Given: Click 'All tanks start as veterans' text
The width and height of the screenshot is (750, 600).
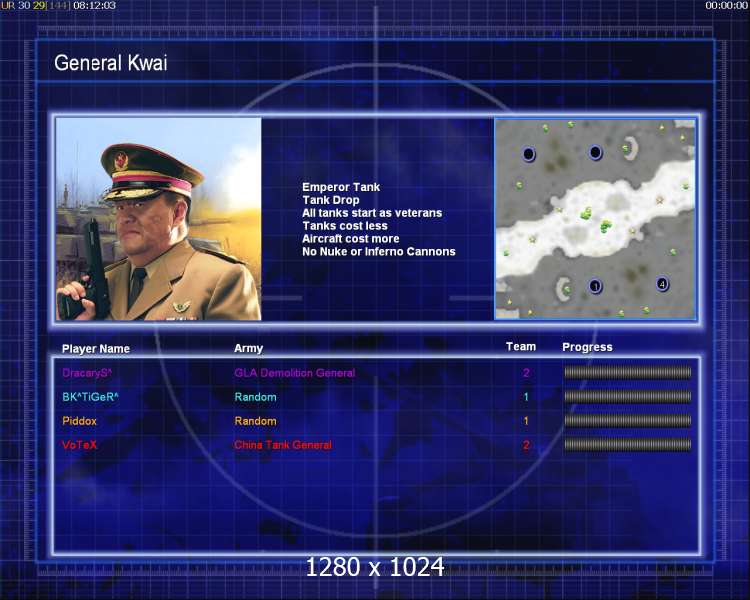Looking at the screenshot, I should [372, 213].
